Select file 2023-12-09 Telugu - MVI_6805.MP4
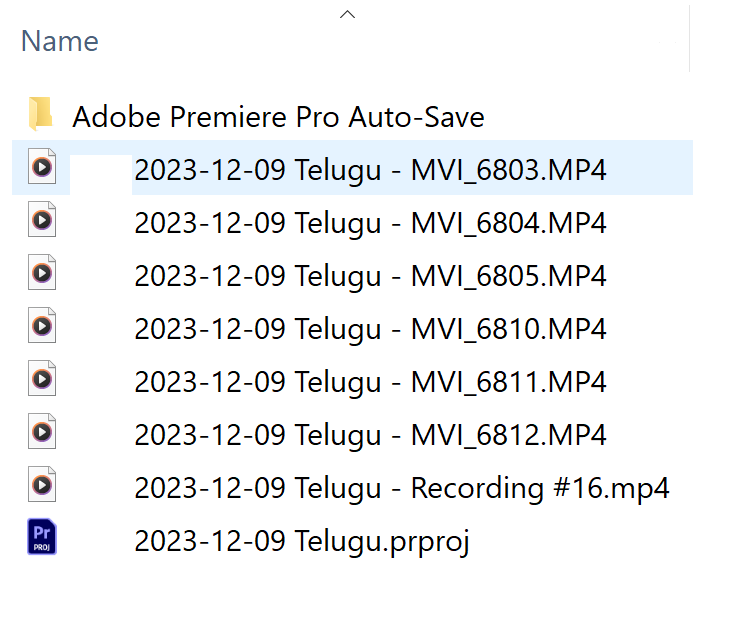 pos(370,275)
